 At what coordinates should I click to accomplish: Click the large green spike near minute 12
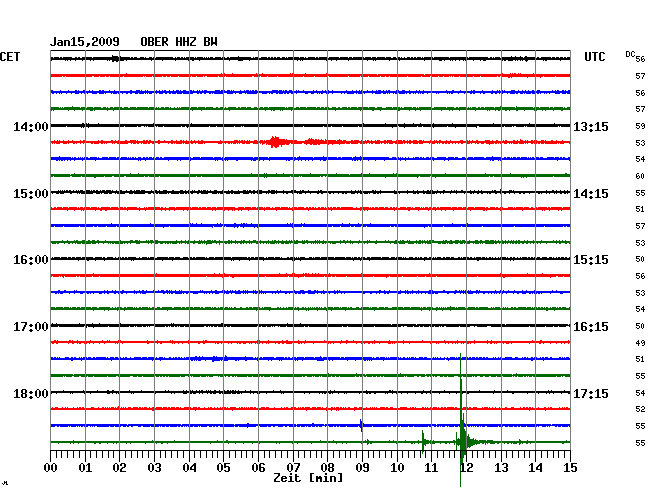coord(461,419)
